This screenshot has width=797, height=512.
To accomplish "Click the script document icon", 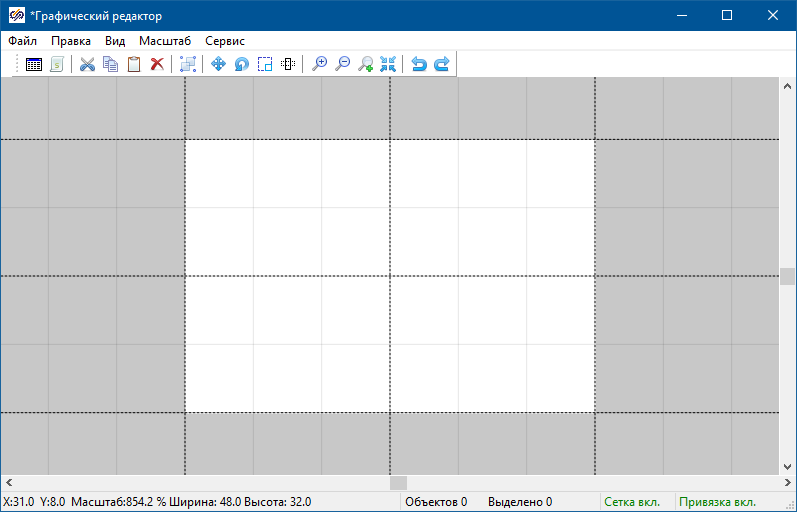I will click(x=57, y=64).
